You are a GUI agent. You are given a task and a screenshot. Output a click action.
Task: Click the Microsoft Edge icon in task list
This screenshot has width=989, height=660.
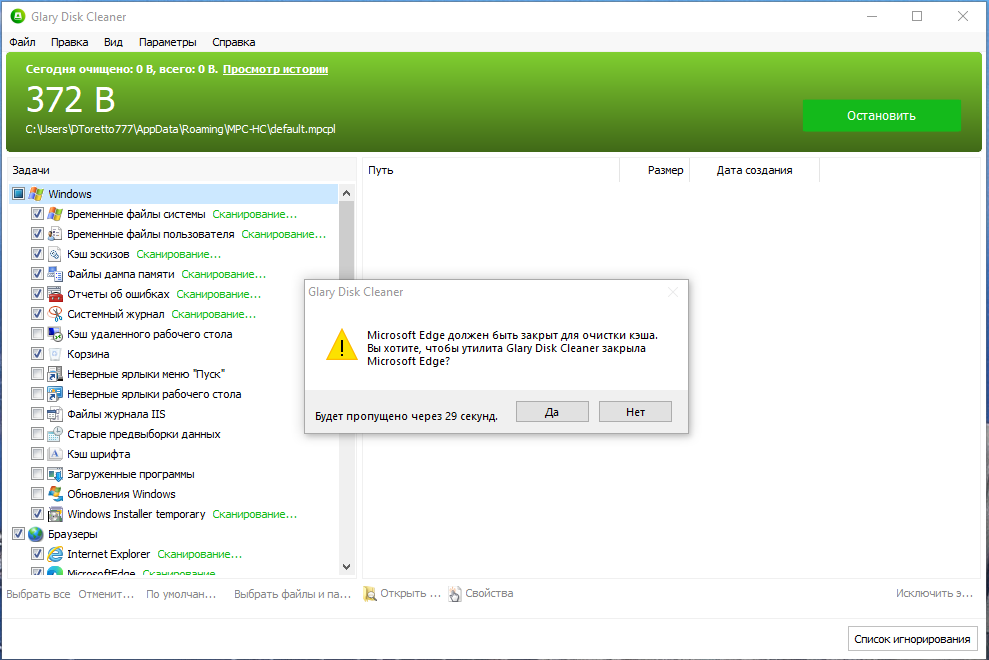[x=53, y=572]
